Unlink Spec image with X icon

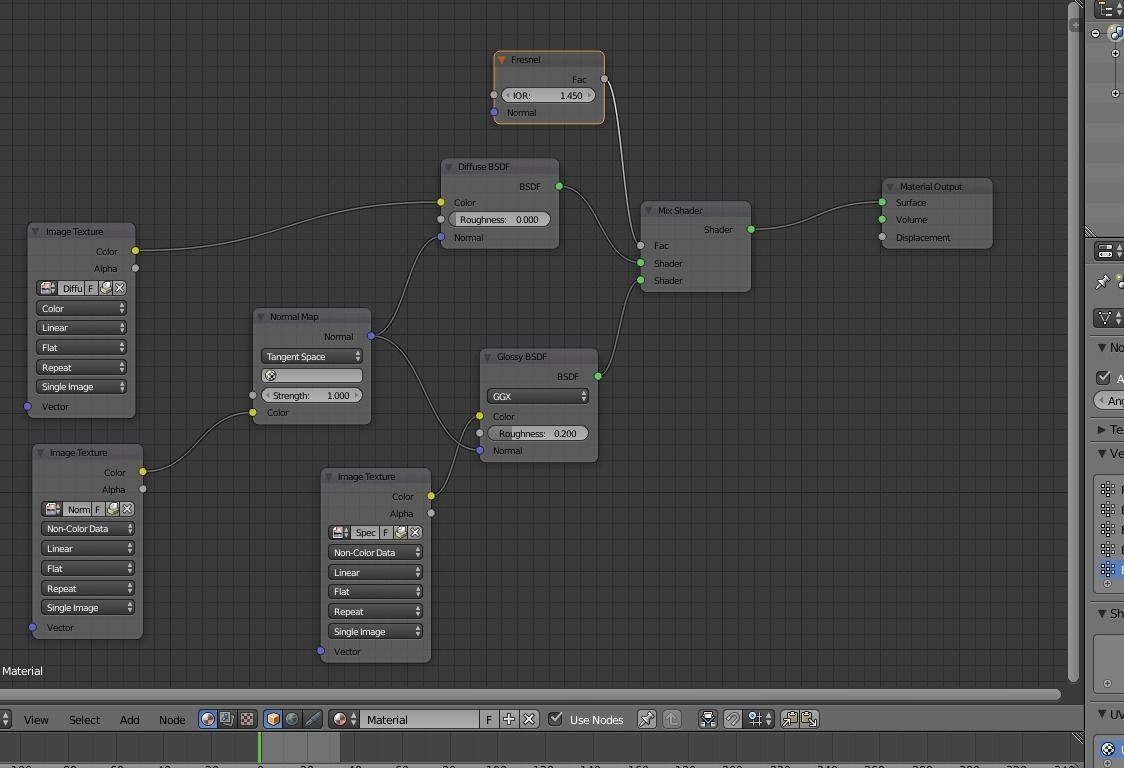tap(415, 533)
